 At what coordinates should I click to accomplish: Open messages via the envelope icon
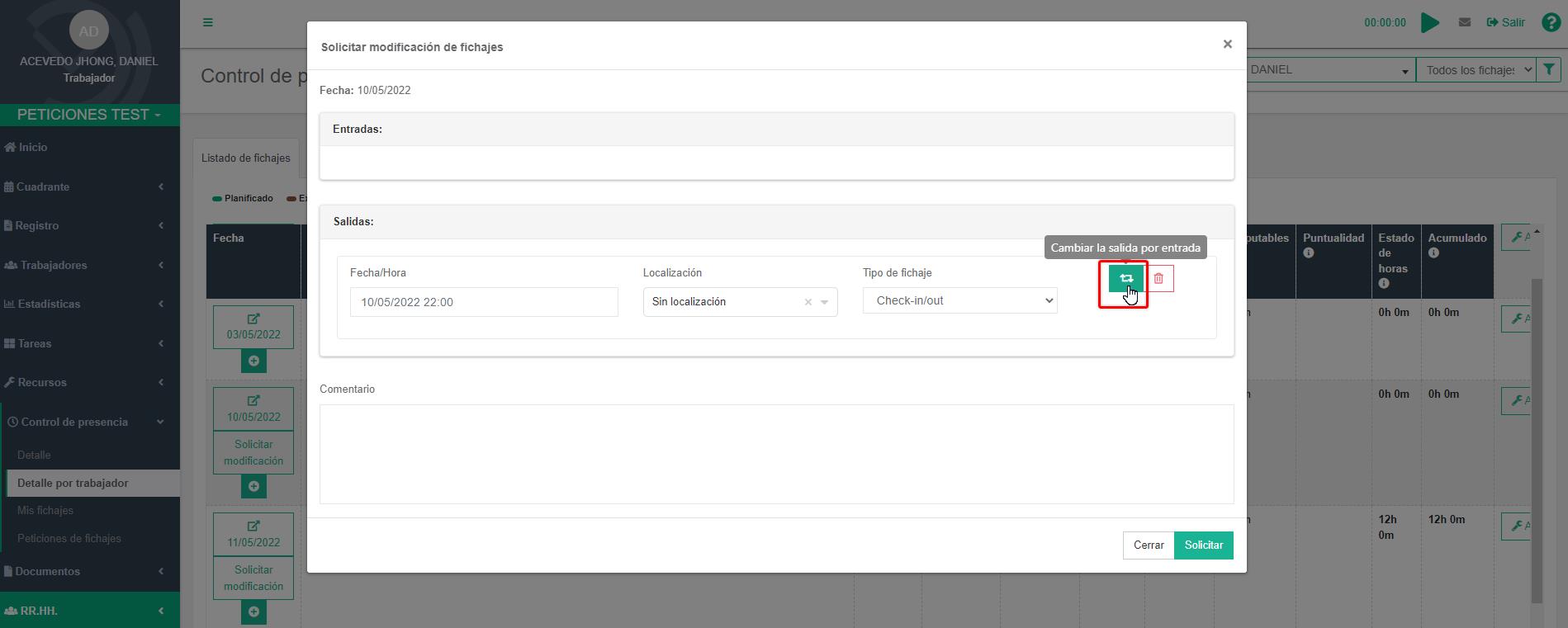[x=1465, y=22]
